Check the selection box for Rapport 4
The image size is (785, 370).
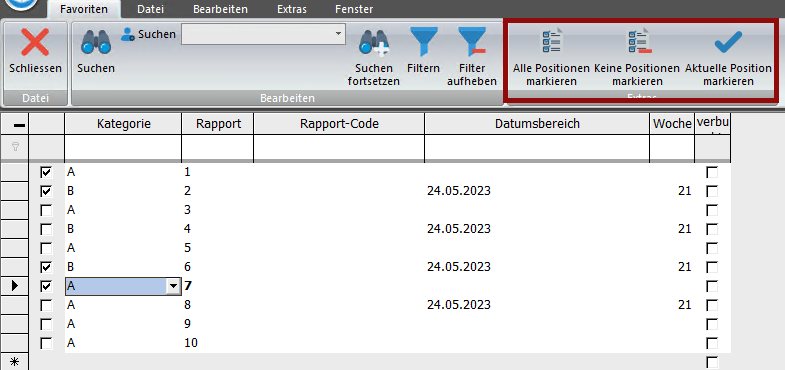tap(47, 229)
